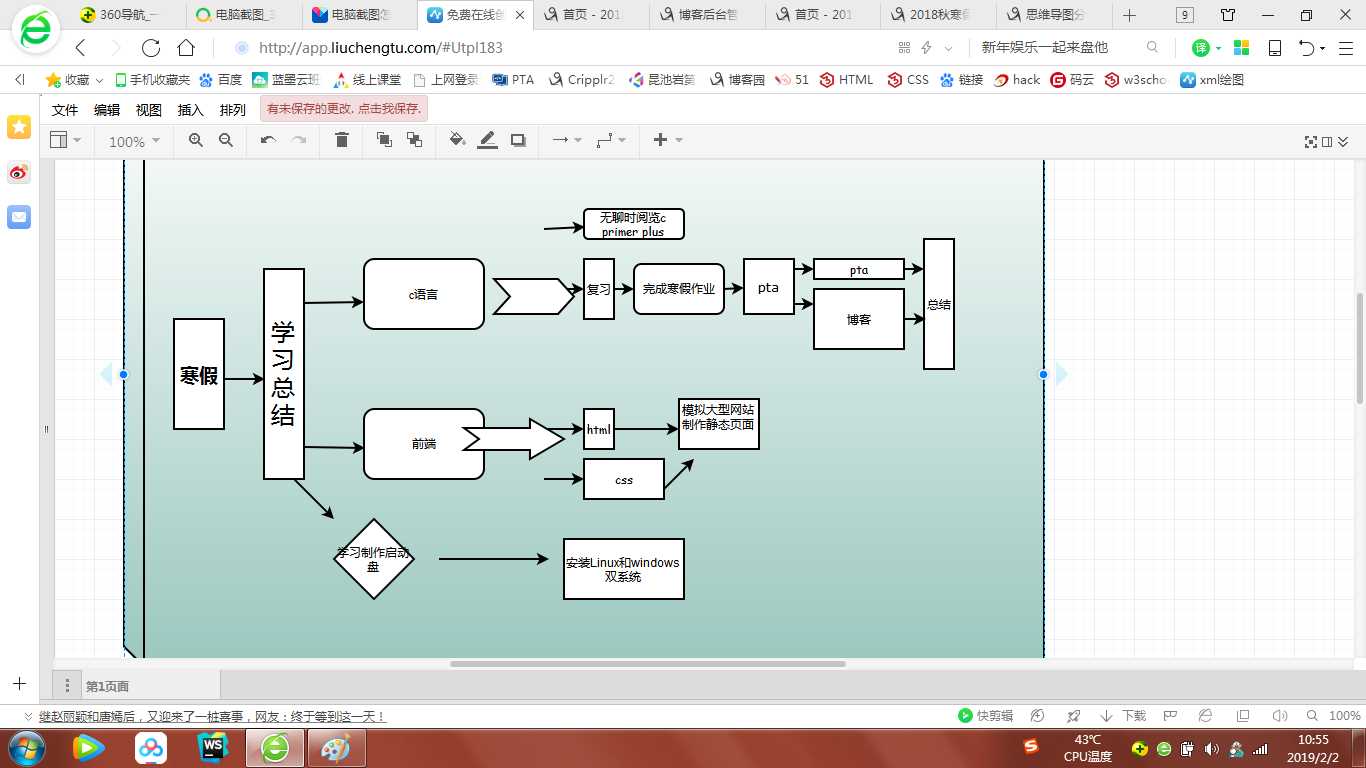Open the xml绘图 bookmark

(x=1212, y=80)
